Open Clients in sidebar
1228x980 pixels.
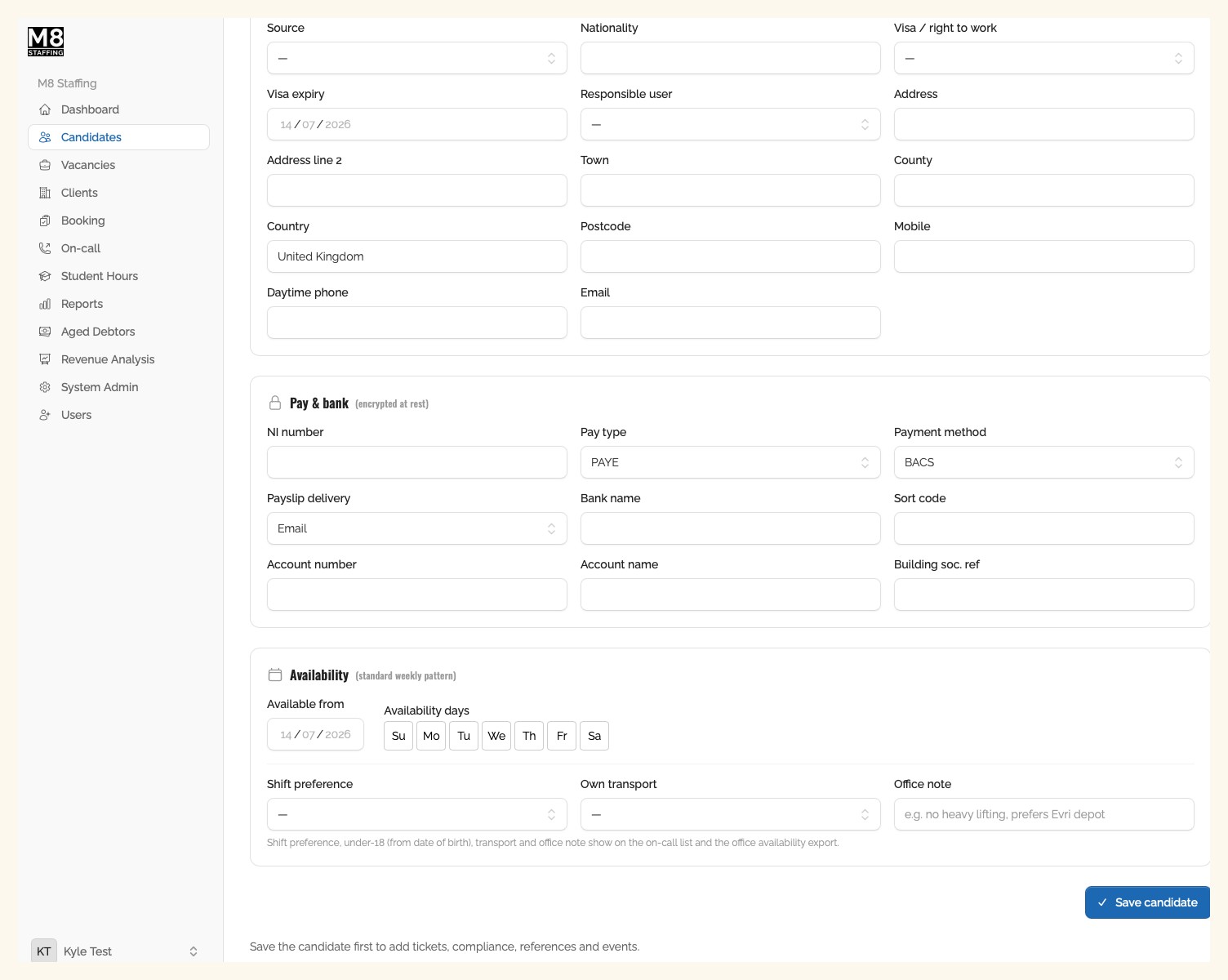tap(118, 193)
